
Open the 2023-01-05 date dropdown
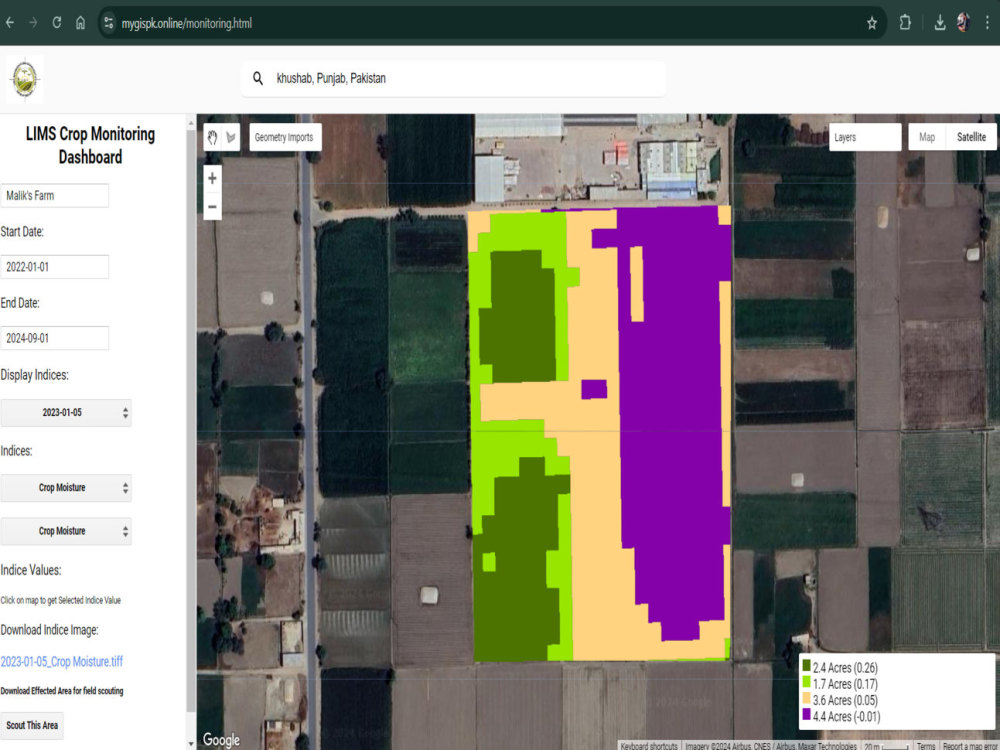66,413
